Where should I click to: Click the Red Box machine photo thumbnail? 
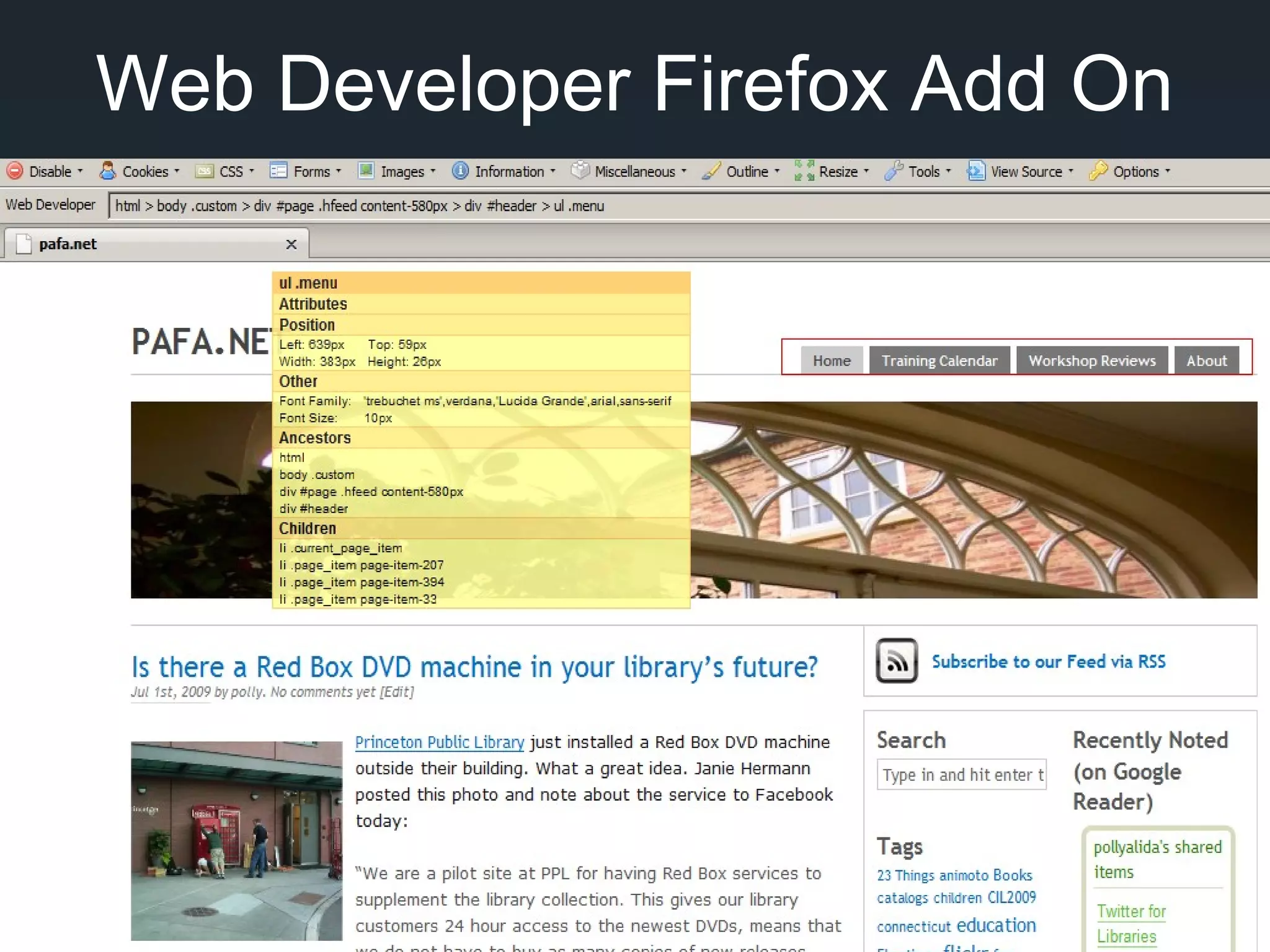pos(236,840)
